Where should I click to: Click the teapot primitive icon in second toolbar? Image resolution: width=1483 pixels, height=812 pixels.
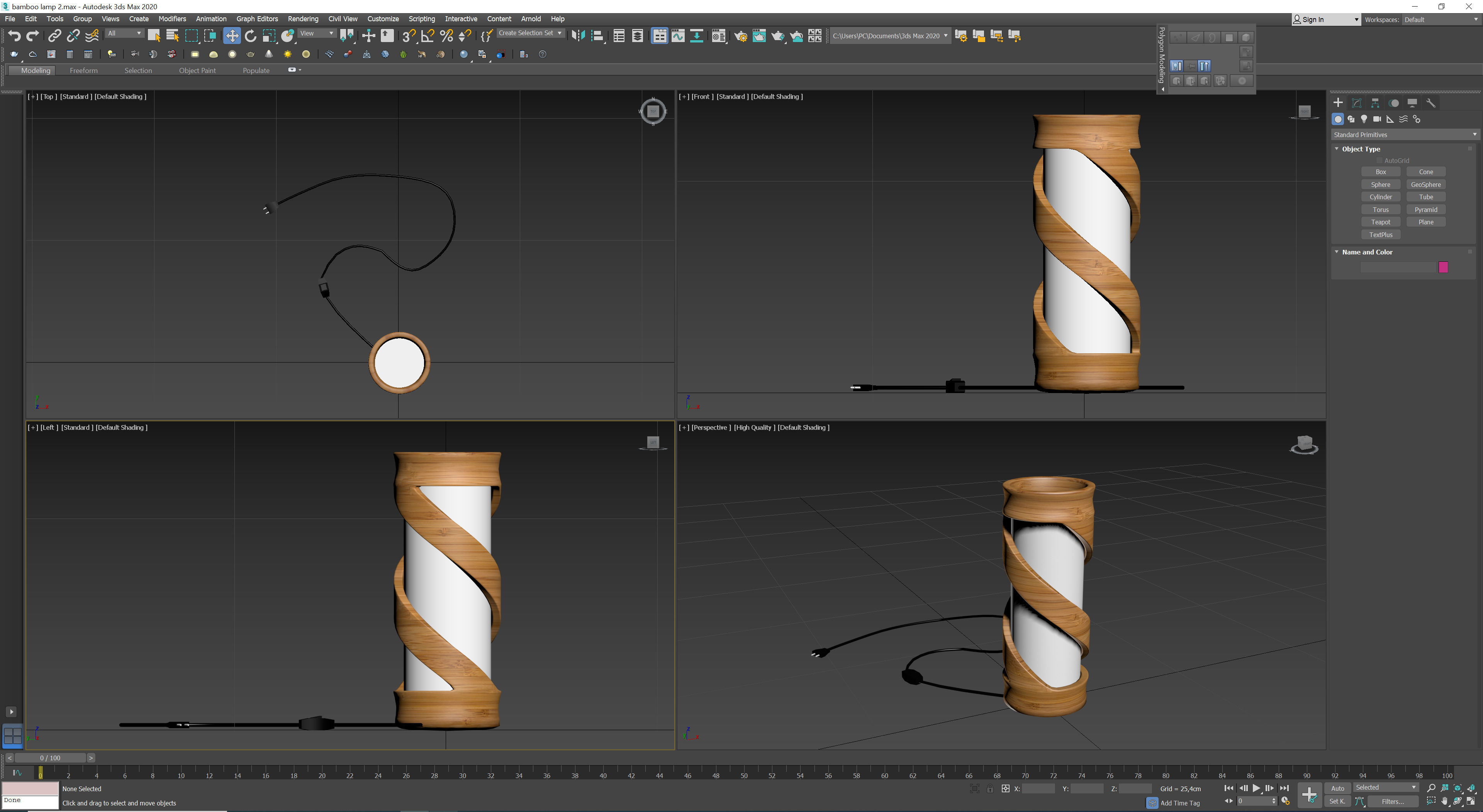tap(250, 54)
